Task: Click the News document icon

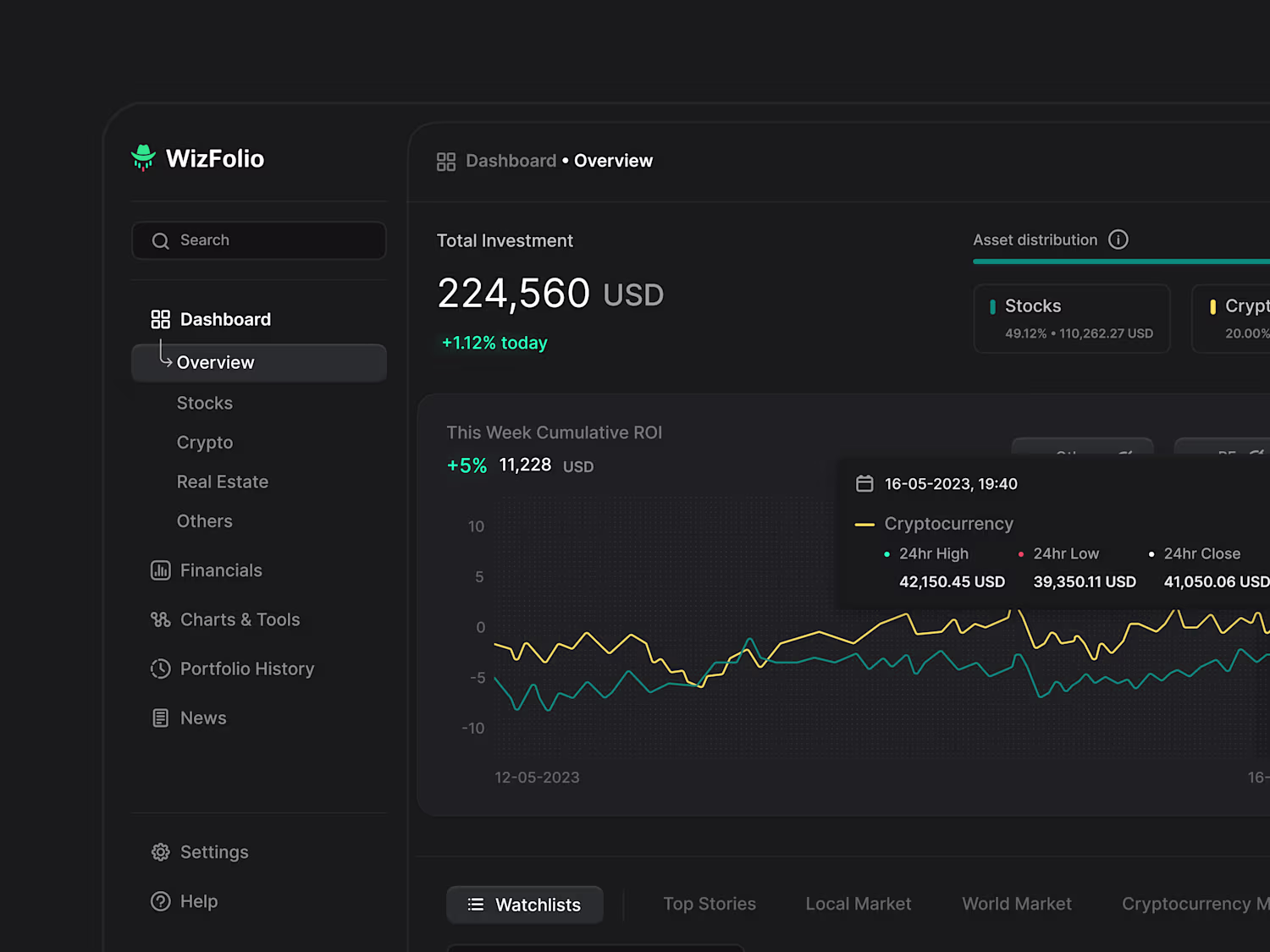Action: 160,718
